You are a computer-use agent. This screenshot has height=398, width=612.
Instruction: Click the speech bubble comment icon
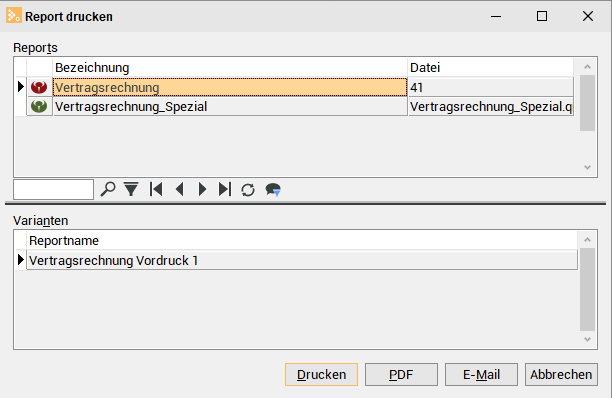pyautogui.click(x=273, y=190)
